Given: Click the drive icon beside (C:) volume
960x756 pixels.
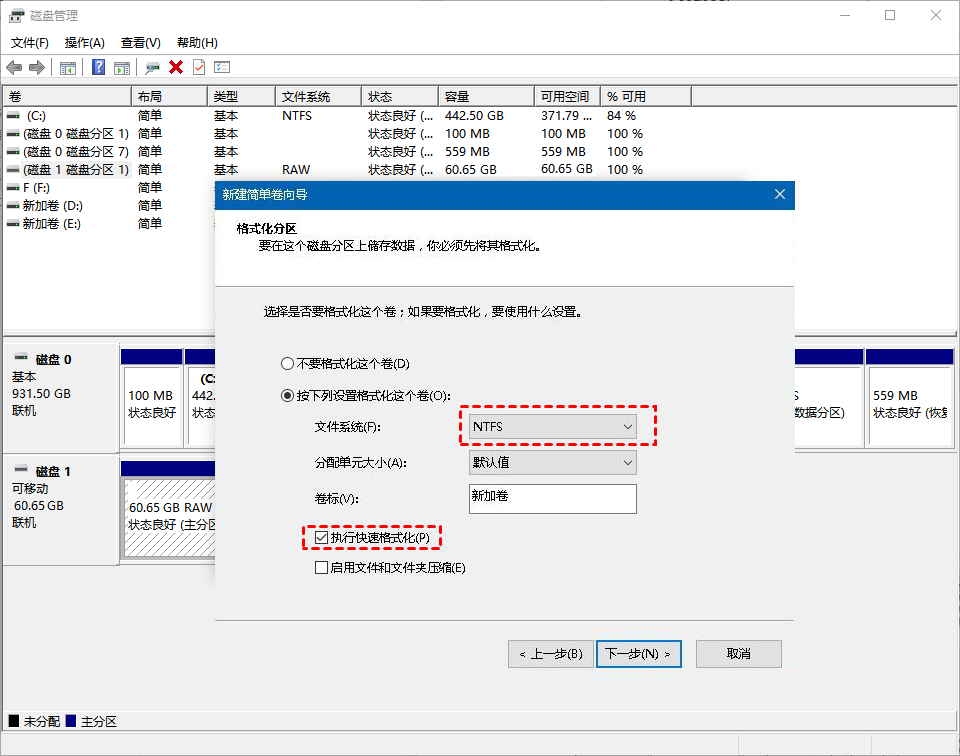Looking at the screenshot, I should pyautogui.click(x=13, y=116).
